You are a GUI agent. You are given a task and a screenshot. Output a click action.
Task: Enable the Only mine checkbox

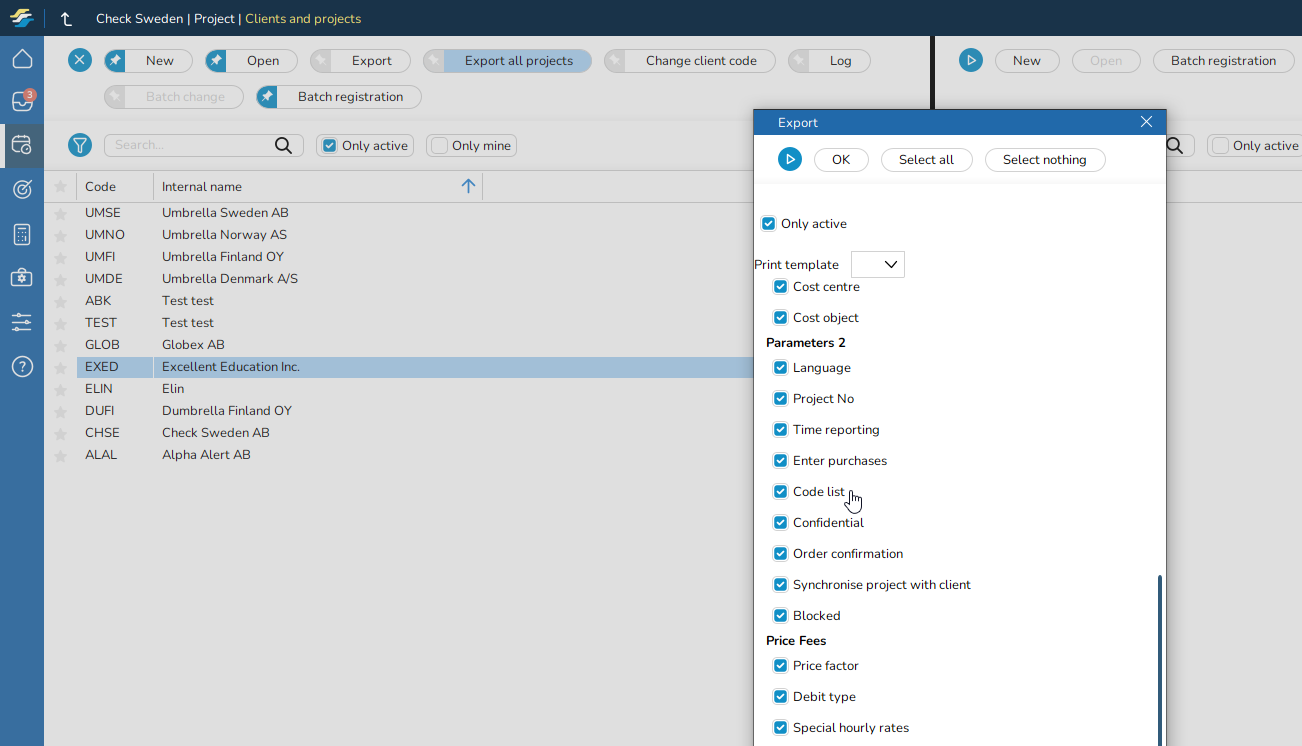tap(439, 146)
